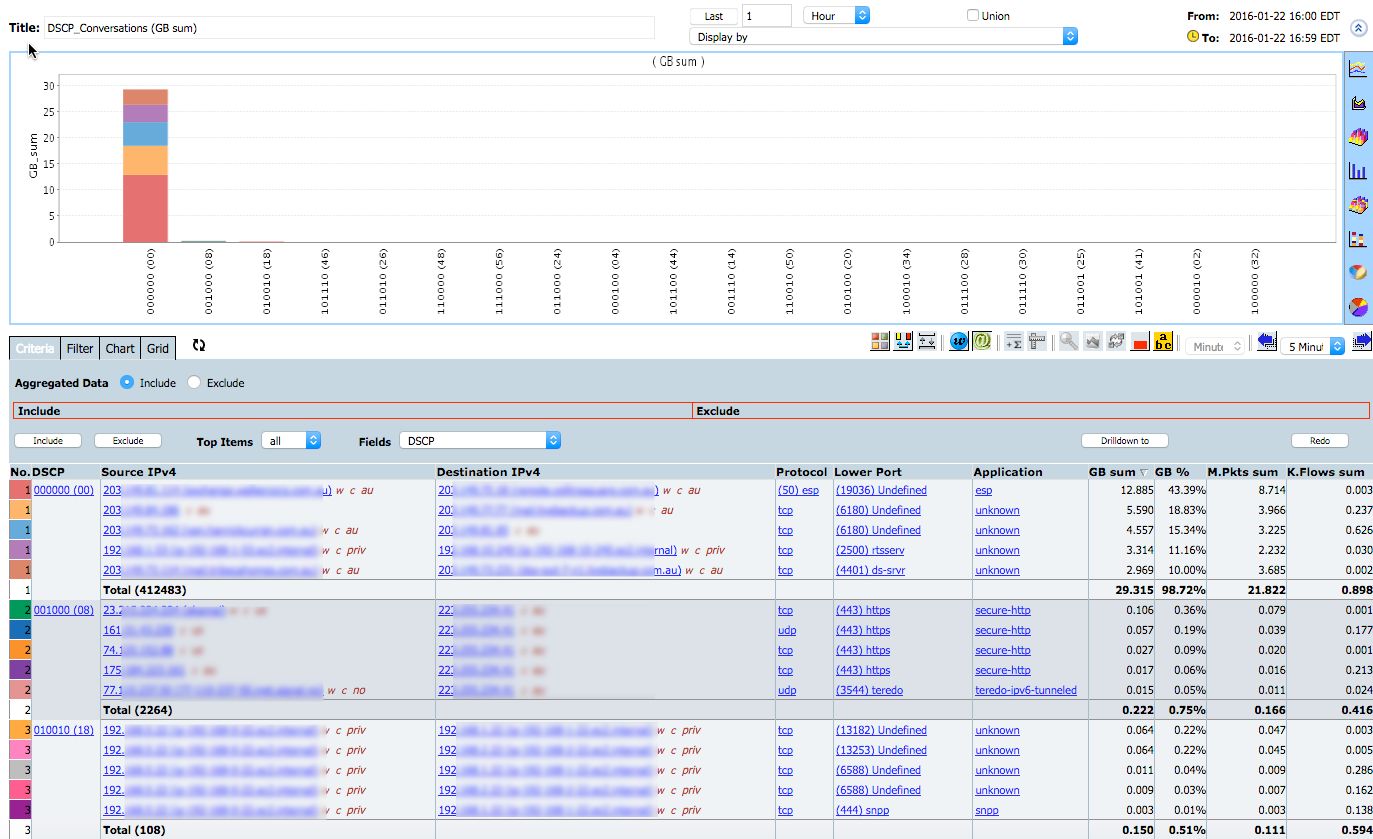Switch to the Filter tab
This screenshot has height=839, width=1373.
click(80, 348)
